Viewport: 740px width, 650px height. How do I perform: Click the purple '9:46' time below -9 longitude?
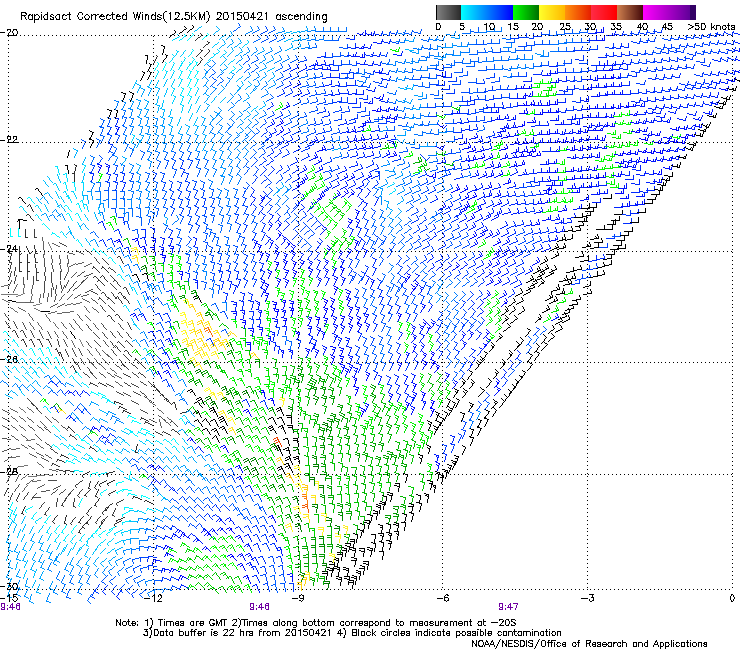click(260, 607)
